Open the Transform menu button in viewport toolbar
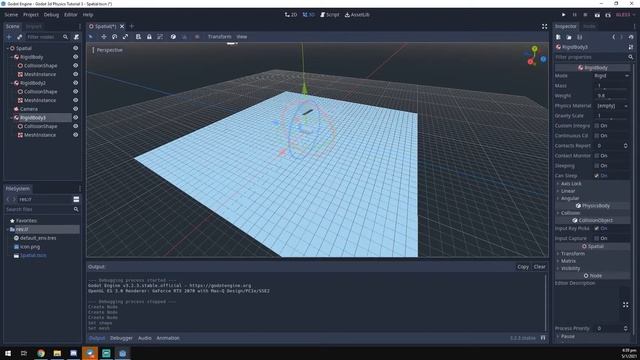Screen dimensions: 640x360 (x=219, y=37)
